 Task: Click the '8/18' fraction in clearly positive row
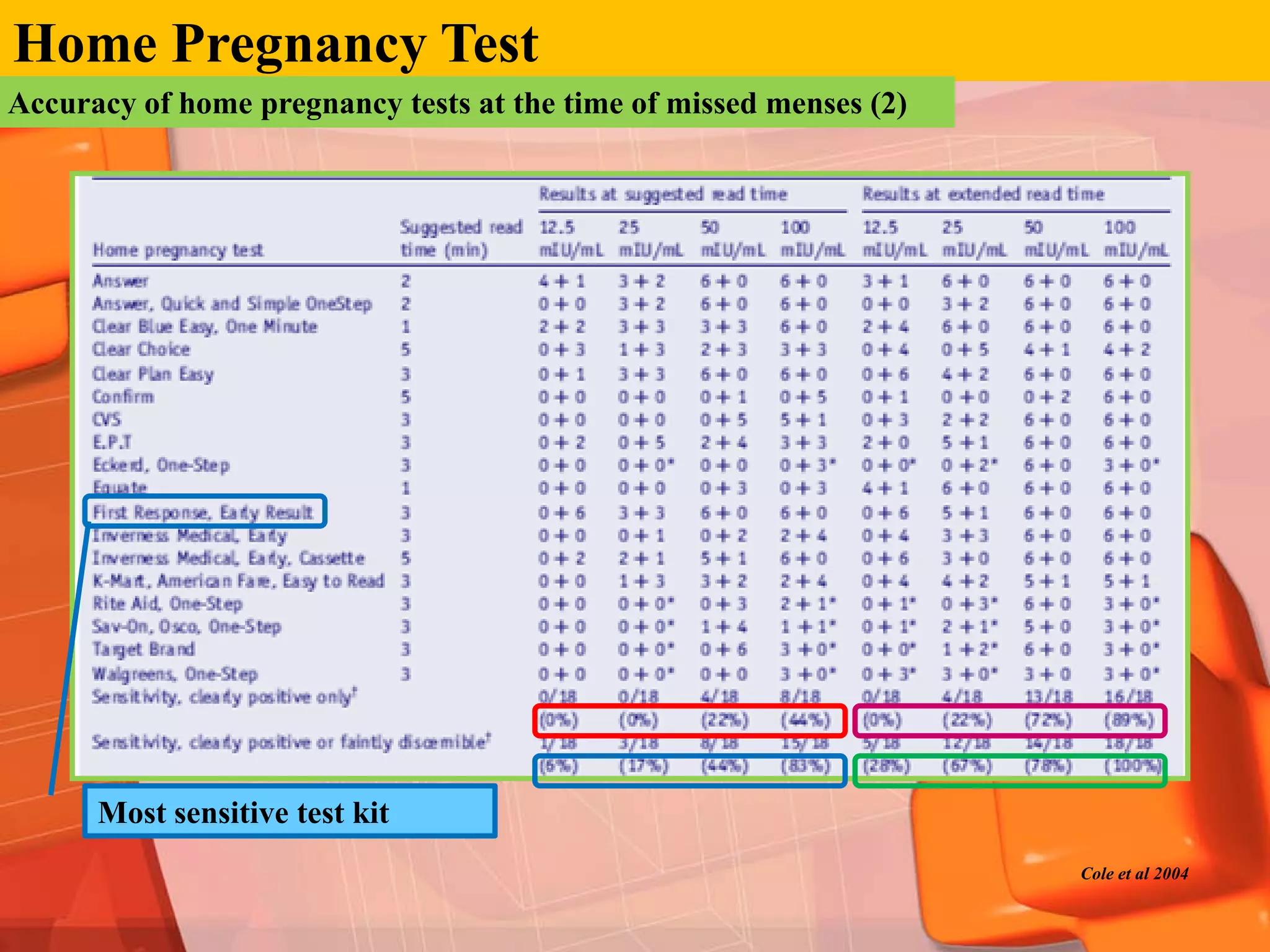click(x=800, y=697)
